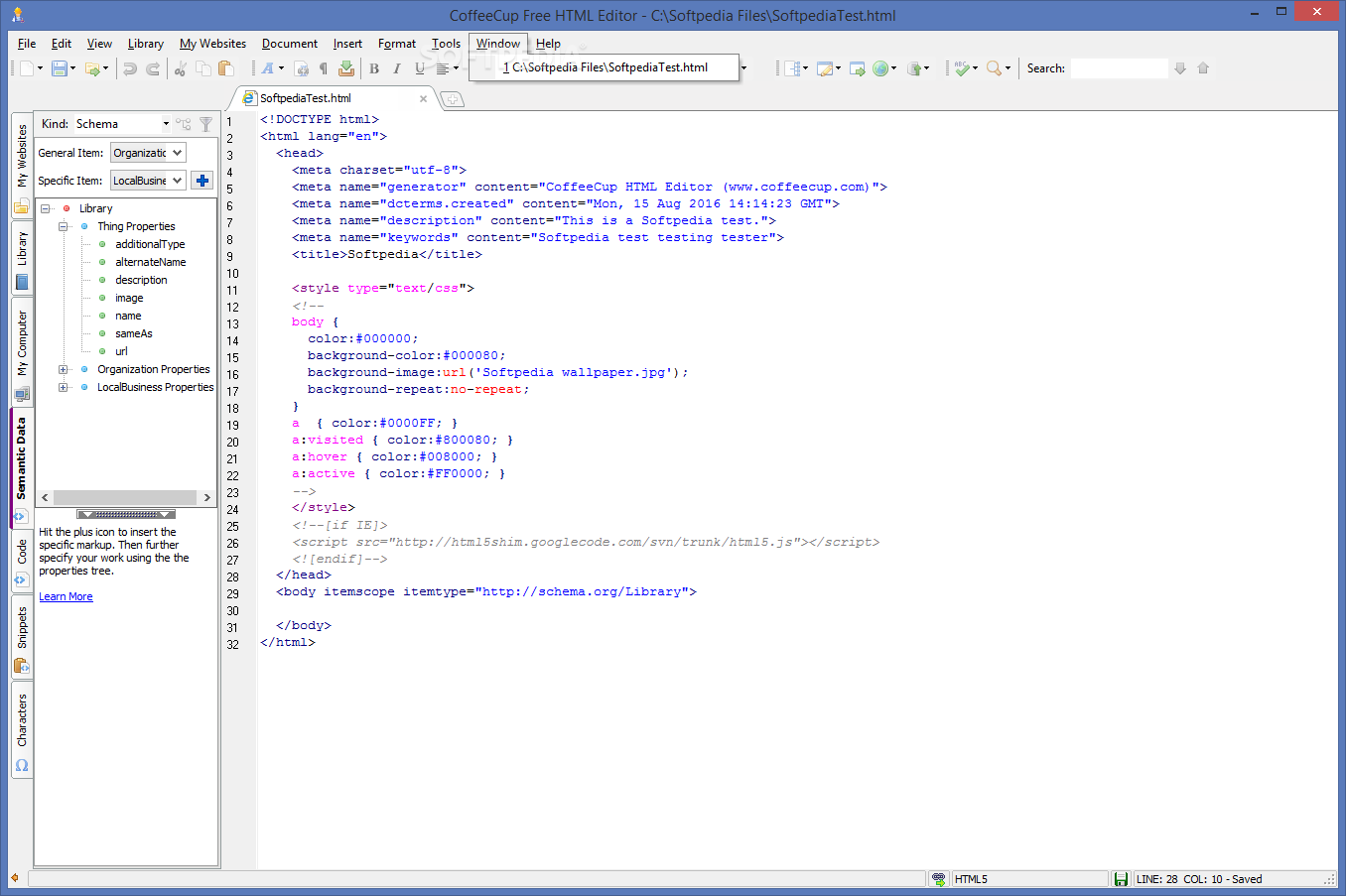Collapse the Thing Properties node
Image resolution: width=1346 pixels, height=896 pixels.
[x=64, y=227]
